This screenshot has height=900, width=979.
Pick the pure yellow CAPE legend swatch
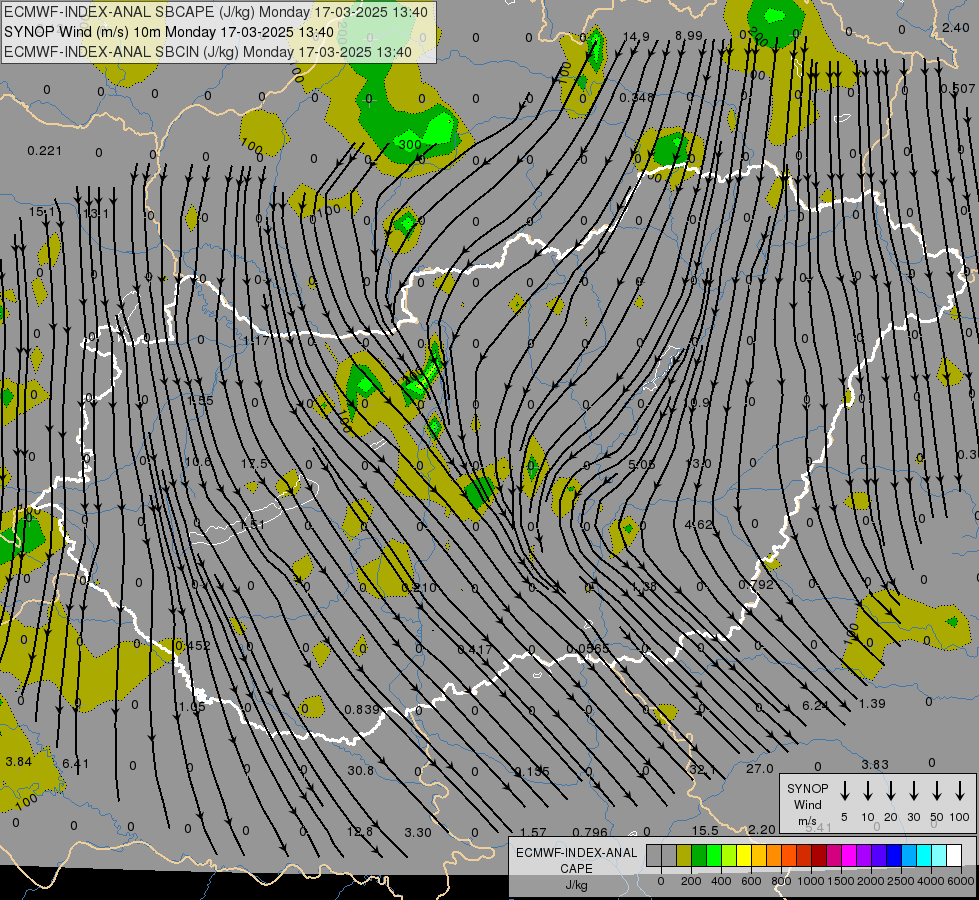click(744, 855)
